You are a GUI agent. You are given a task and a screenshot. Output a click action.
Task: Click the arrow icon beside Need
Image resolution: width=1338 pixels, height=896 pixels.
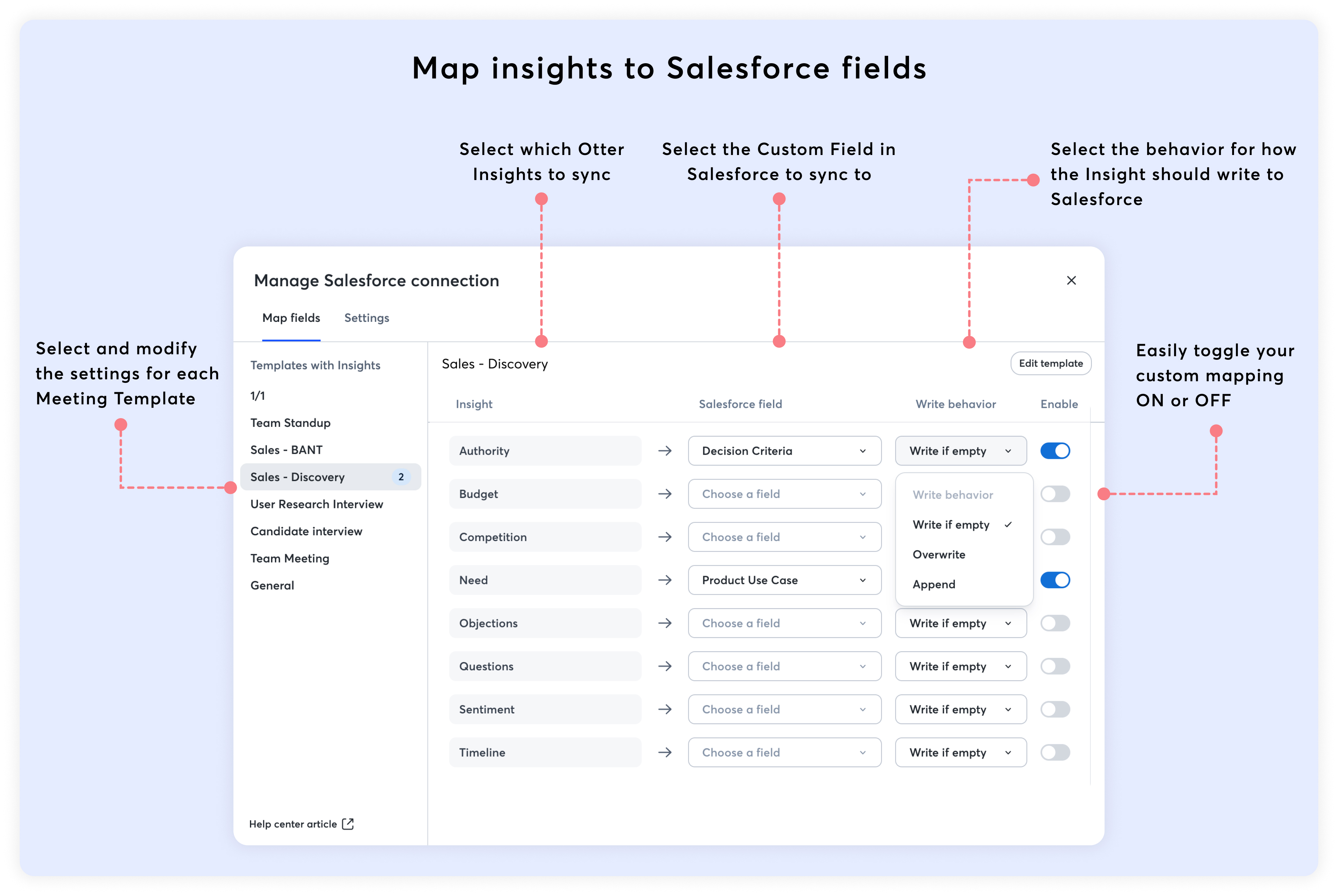tap(665, 580)
